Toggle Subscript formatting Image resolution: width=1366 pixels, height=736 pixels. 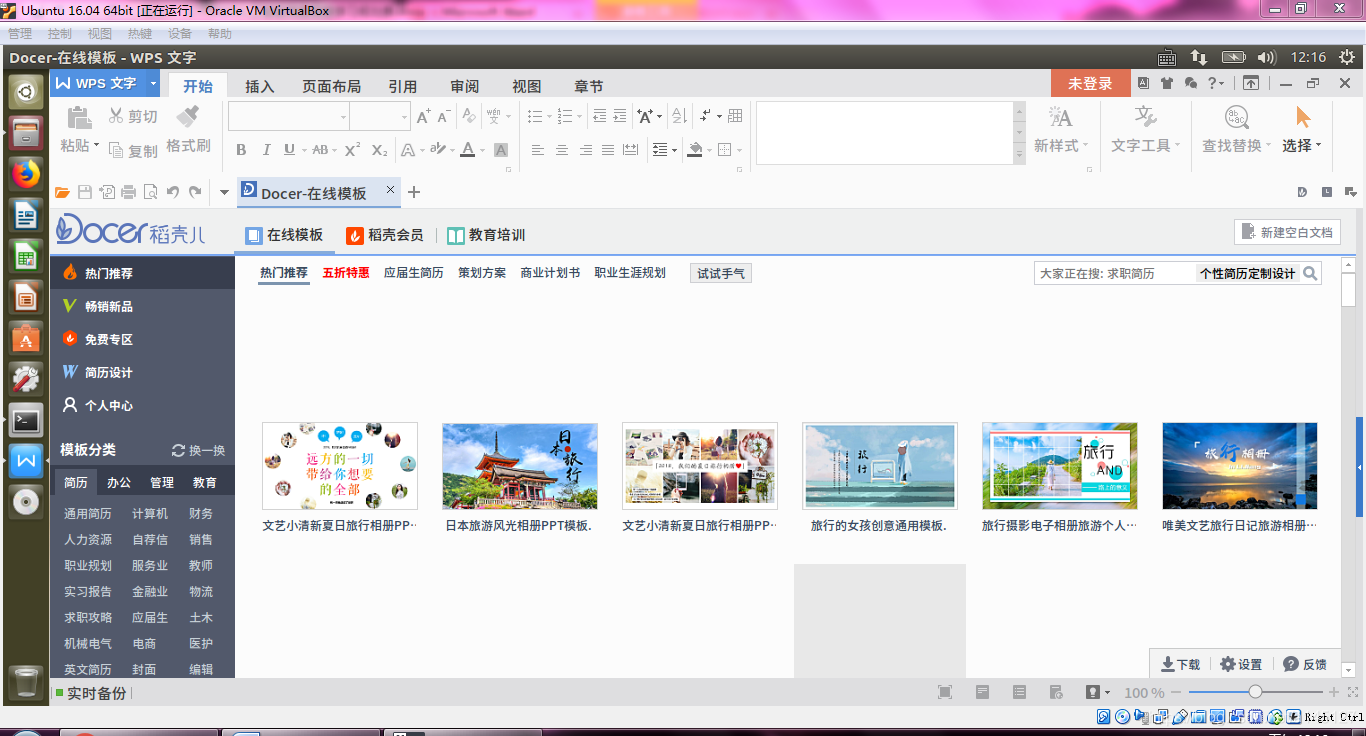pyautogui.click(x=379, y=150)
